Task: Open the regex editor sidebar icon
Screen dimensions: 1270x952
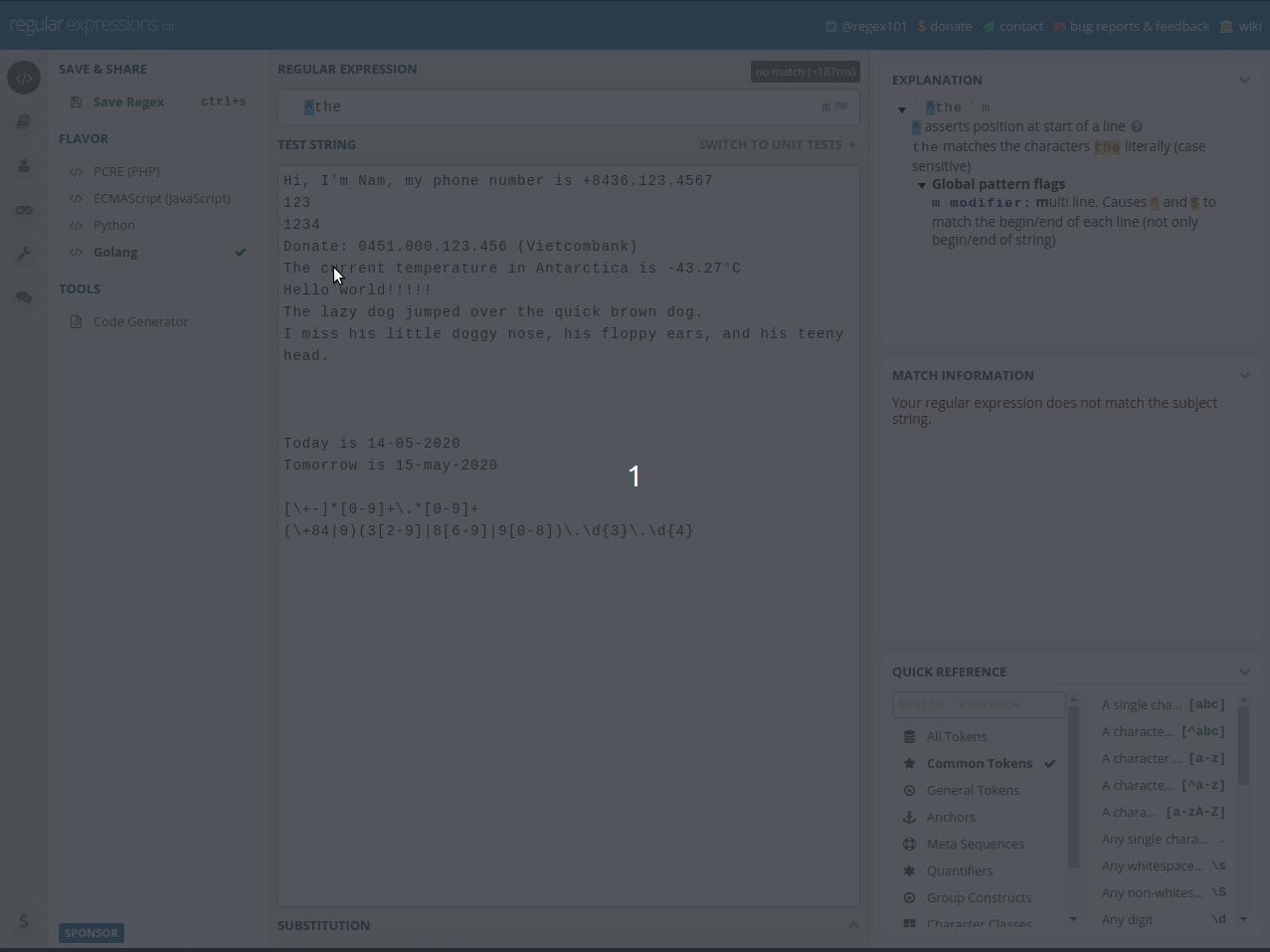Action: pyautogui.click(x=24, y=78)
